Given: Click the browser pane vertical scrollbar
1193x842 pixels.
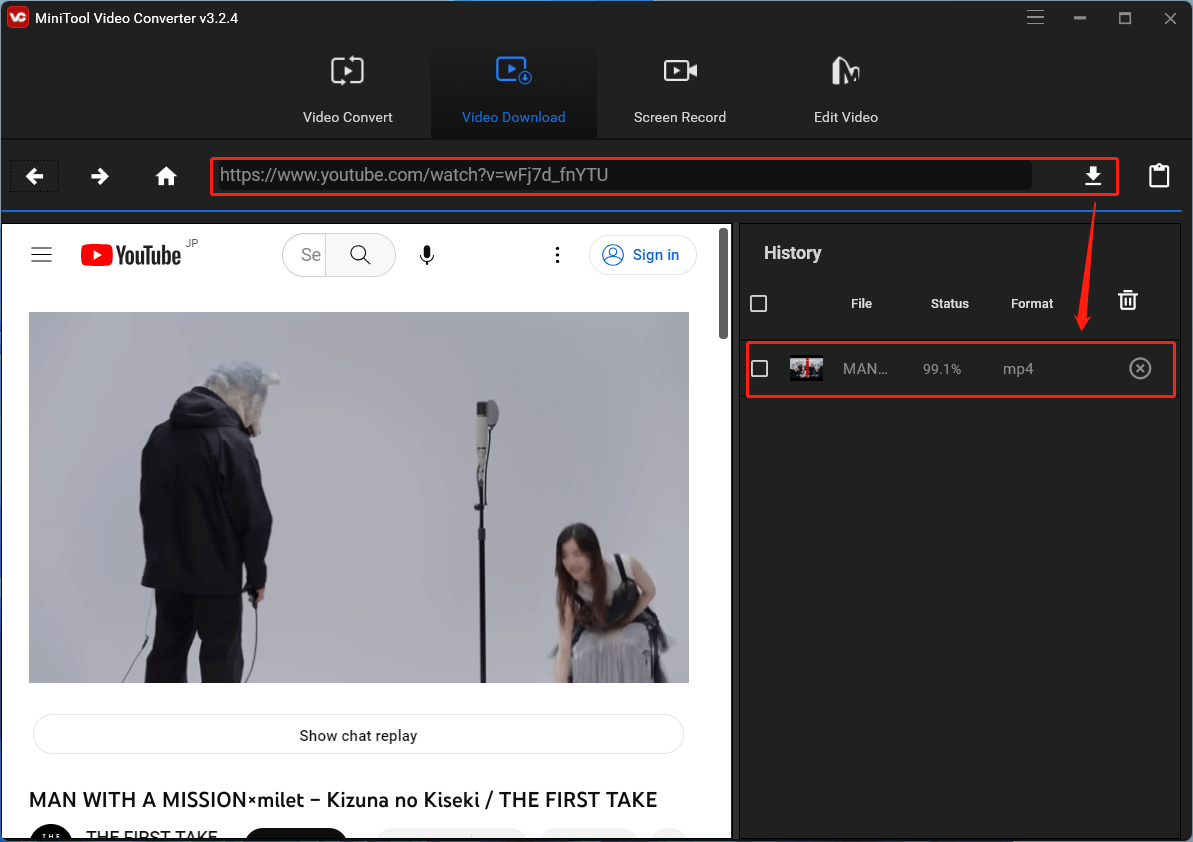Looking at the screenshot, I should click(x=724, y=283).
